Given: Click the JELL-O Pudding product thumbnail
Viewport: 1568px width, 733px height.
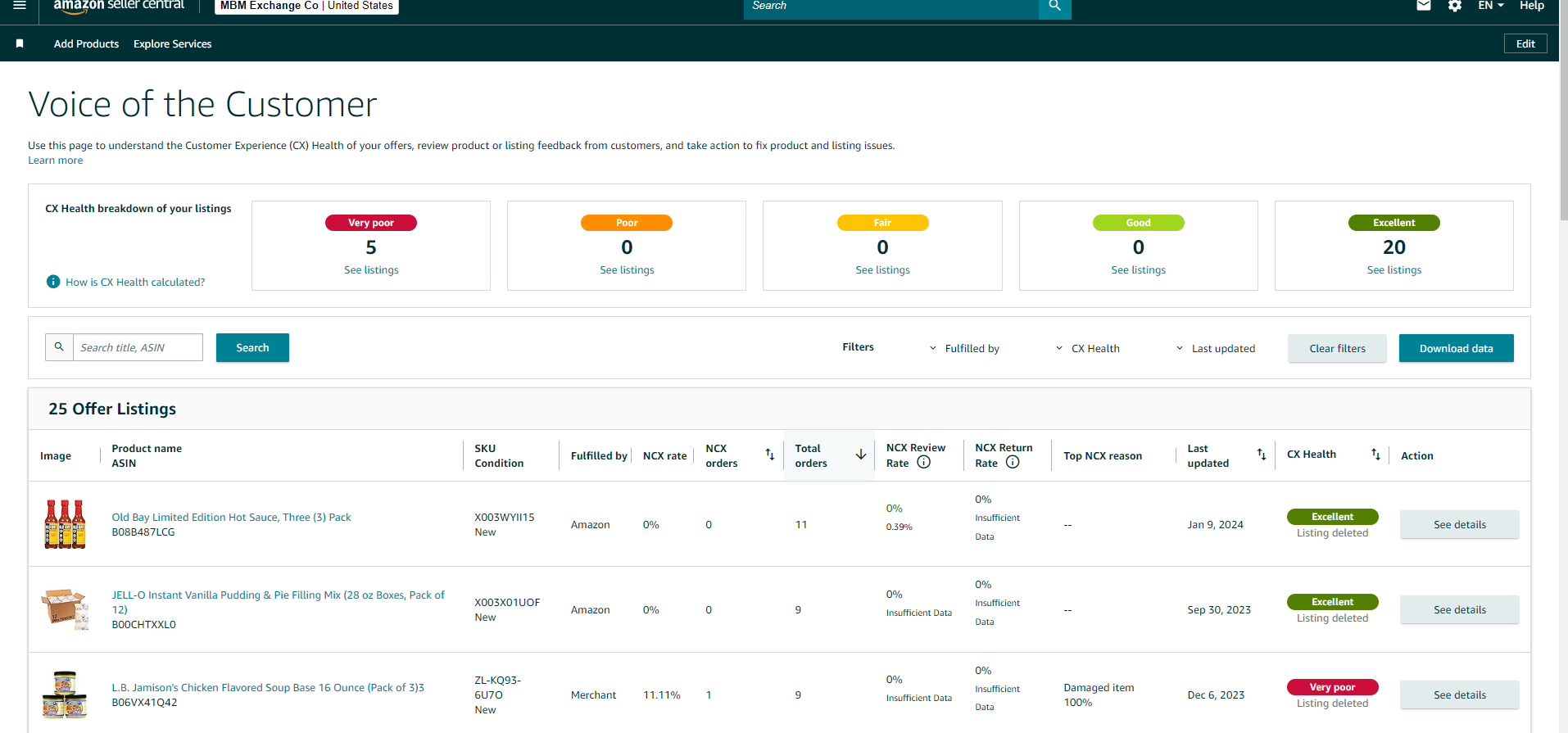Looking at the screenshot, I should click(65, 609).
